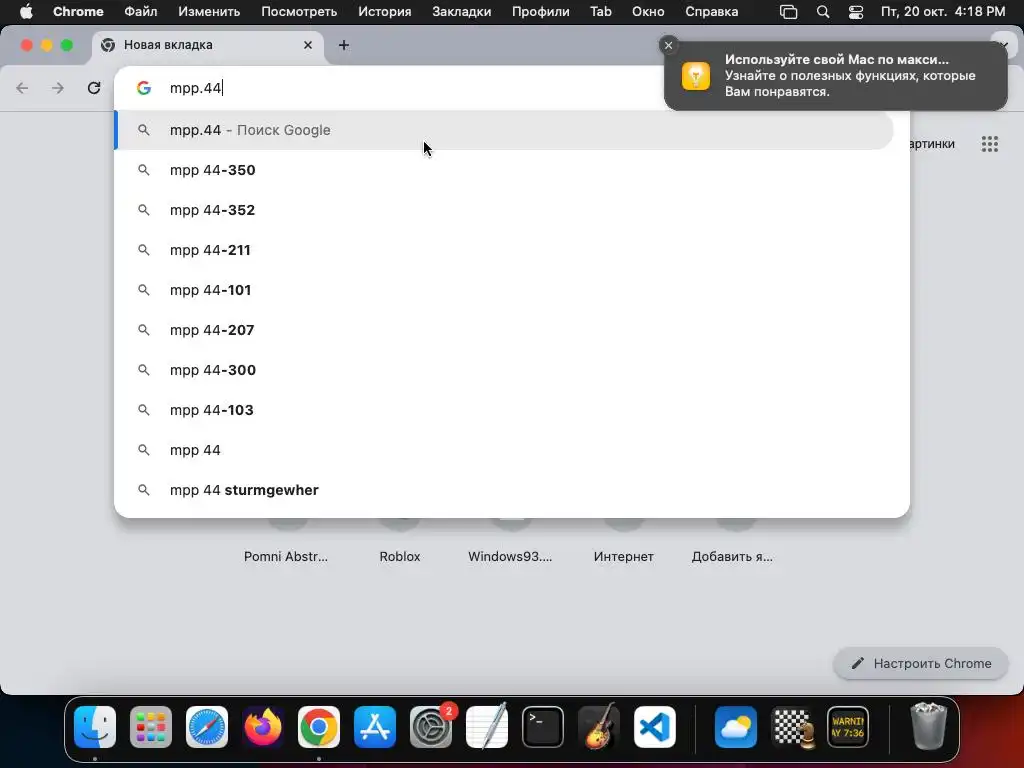Open System Preferences with badge in dock
This screenshot has width=1024, height=768.
(x=431, y=727)
